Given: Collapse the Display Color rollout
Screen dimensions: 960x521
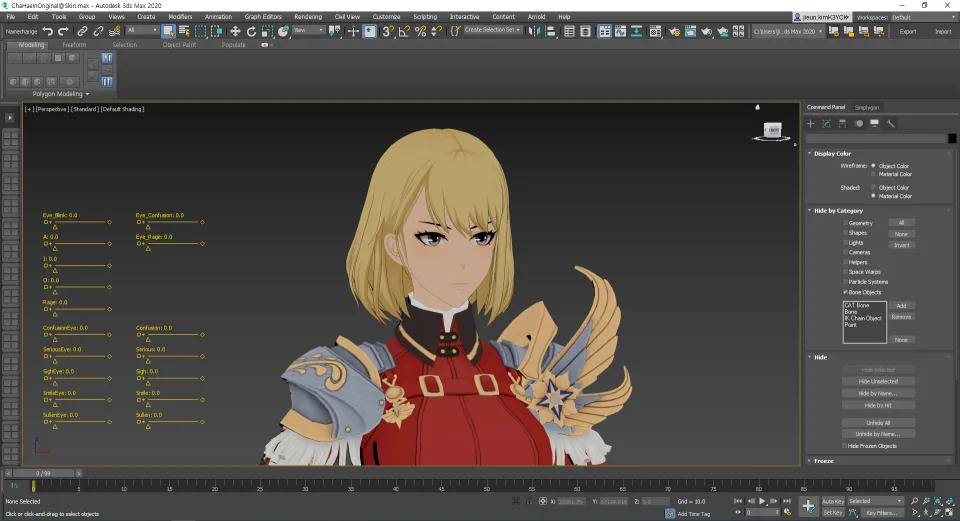Looking at the screenshot, I should click(x=831, y=154).
